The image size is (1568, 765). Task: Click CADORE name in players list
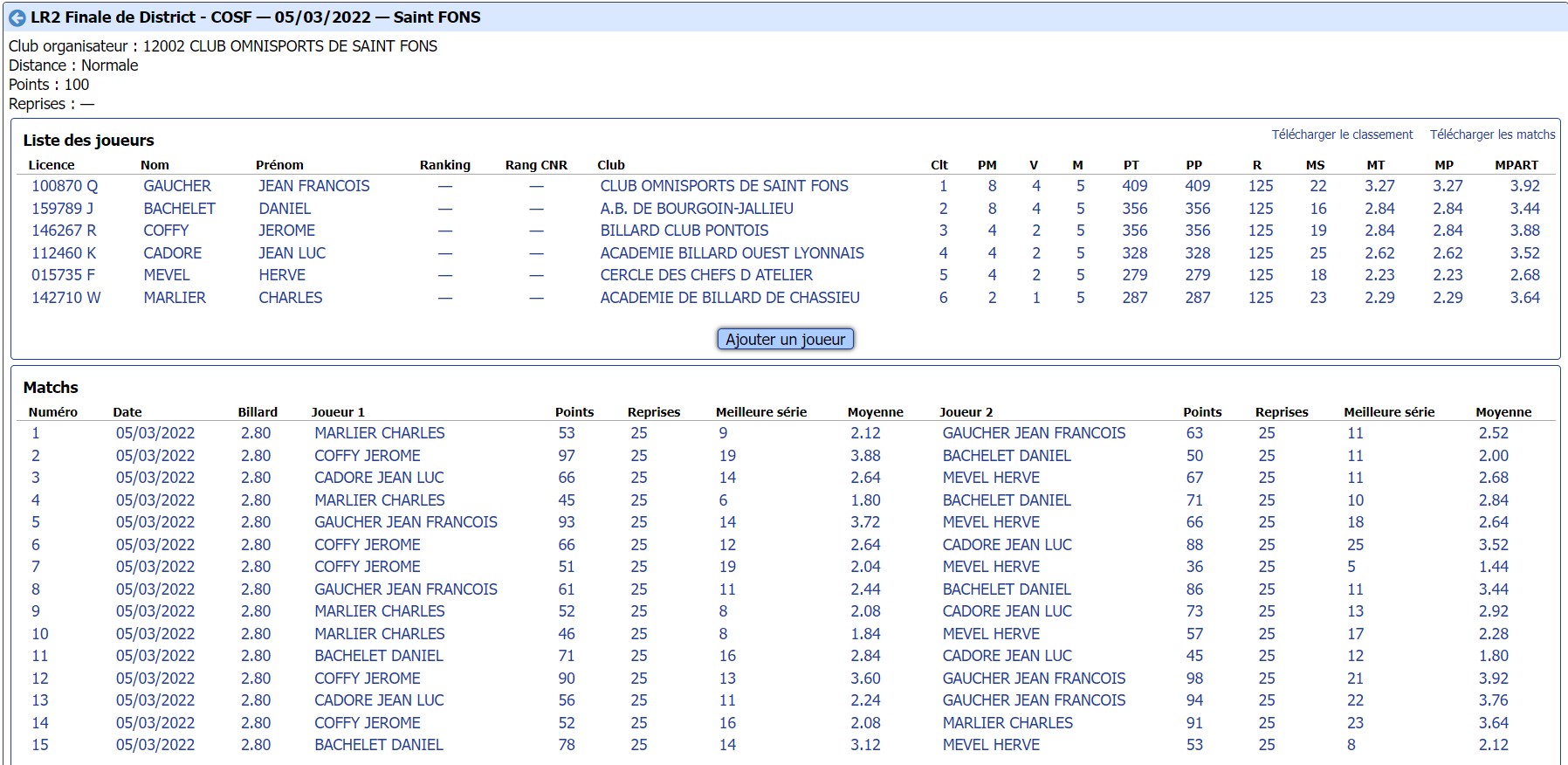(x=172, y=253)
